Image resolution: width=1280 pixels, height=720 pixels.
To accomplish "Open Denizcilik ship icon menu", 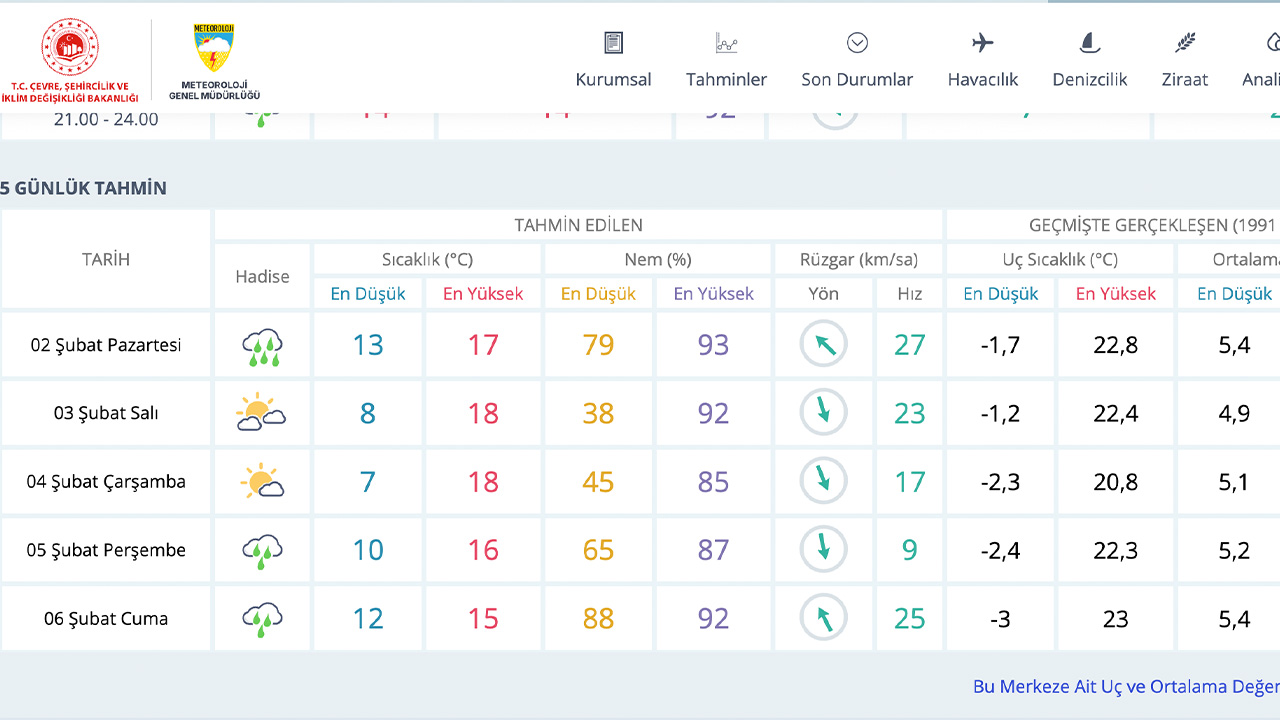I will pos(1089,43).
